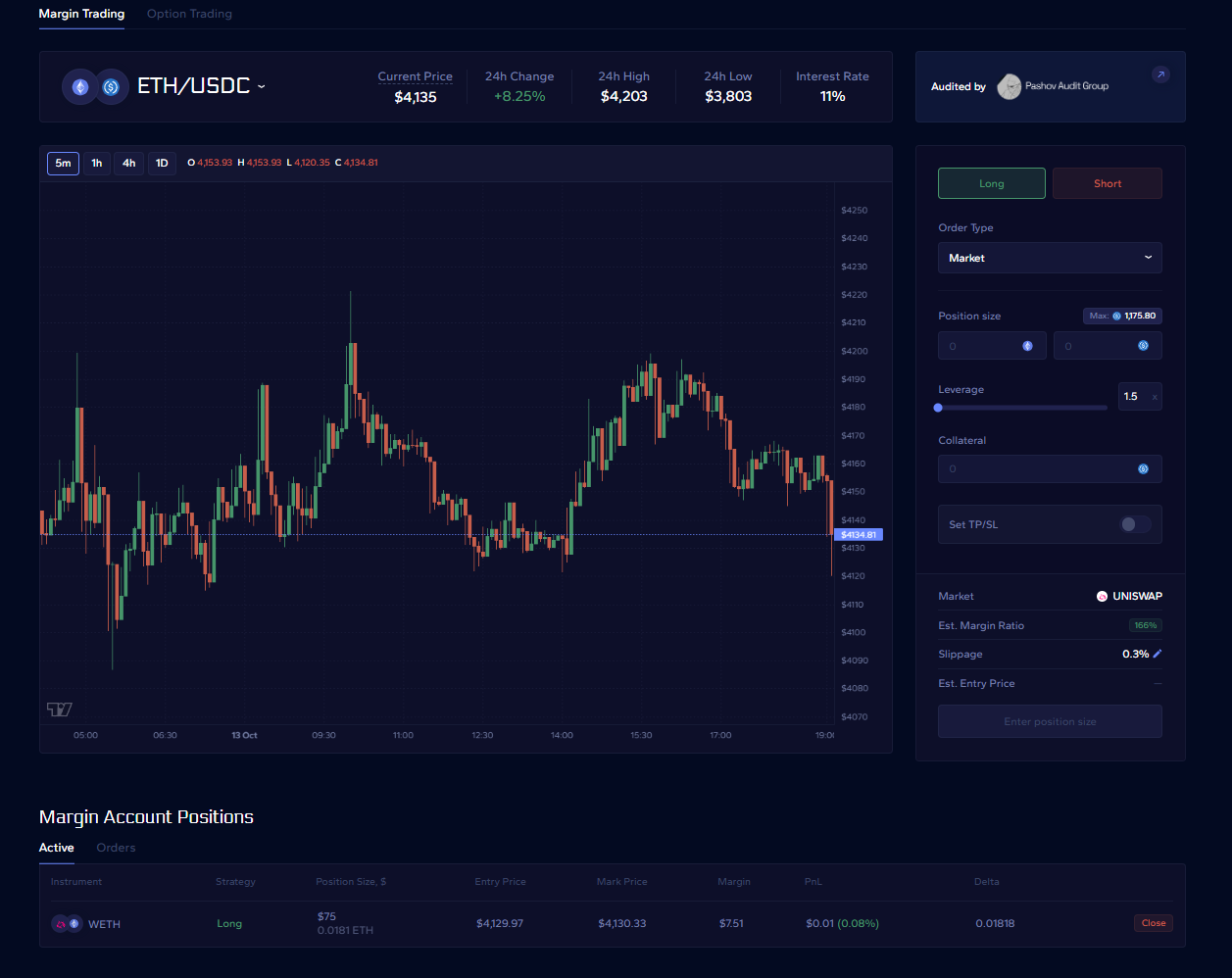The height and width of the screenshot is (978, 1232).
Task: Click the TradingView logo on the chart
Action: click(x=60, y=709)
